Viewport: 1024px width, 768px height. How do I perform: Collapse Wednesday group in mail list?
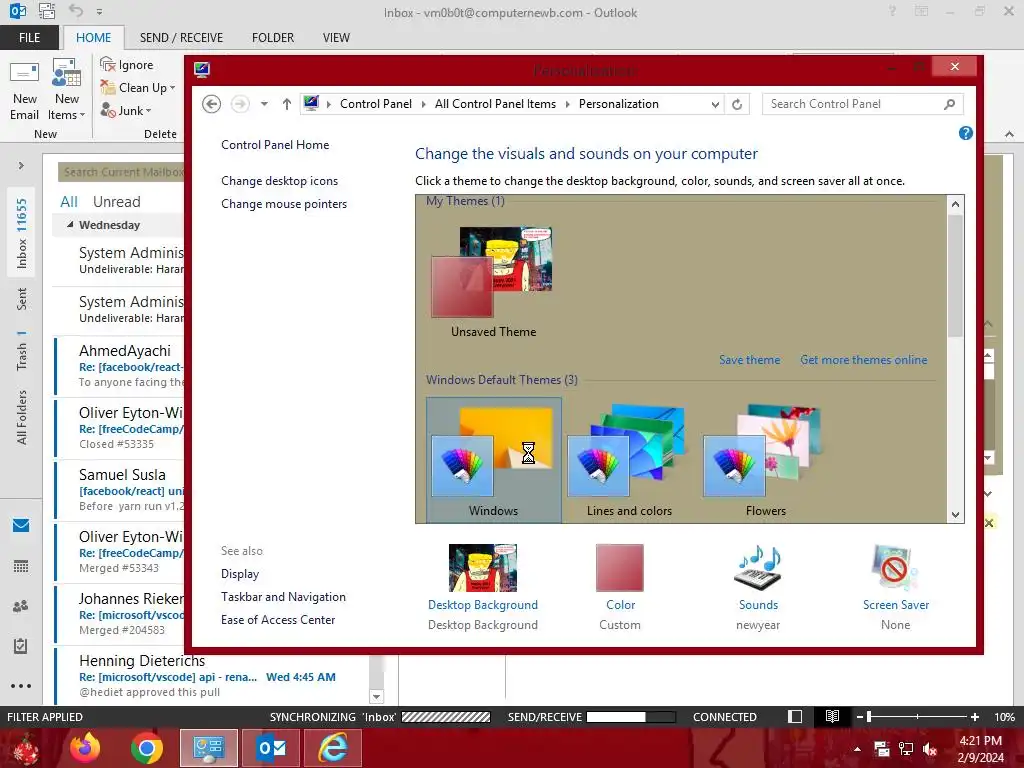[70, 225]
